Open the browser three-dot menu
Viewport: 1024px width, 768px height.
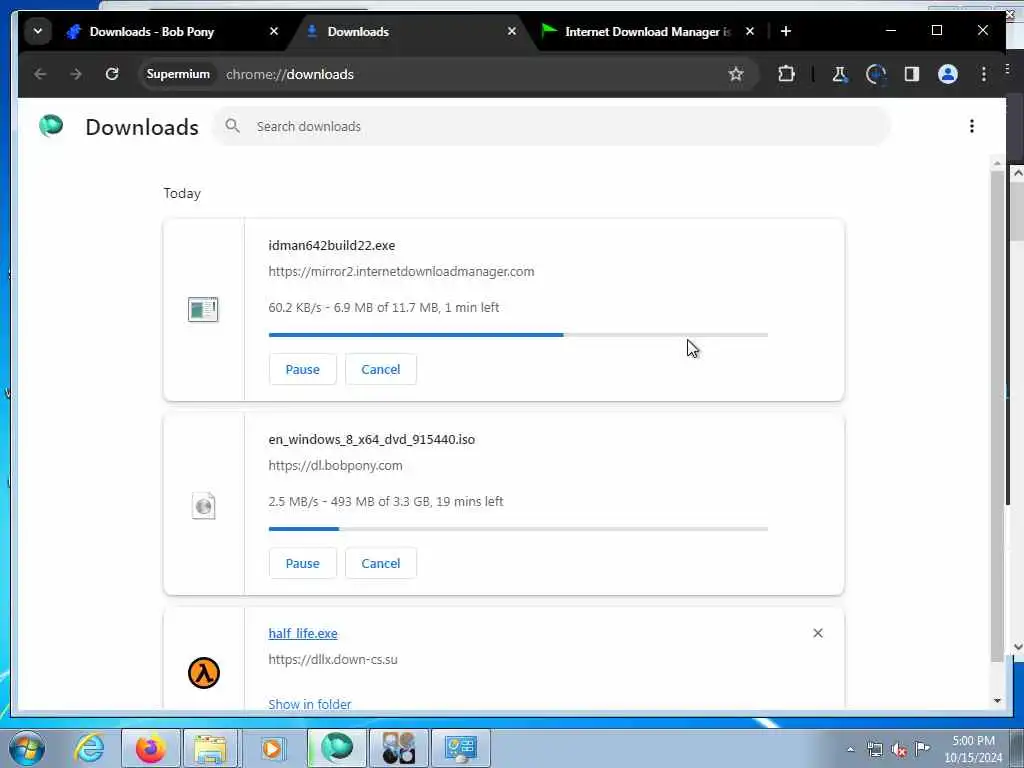(984, 74)
